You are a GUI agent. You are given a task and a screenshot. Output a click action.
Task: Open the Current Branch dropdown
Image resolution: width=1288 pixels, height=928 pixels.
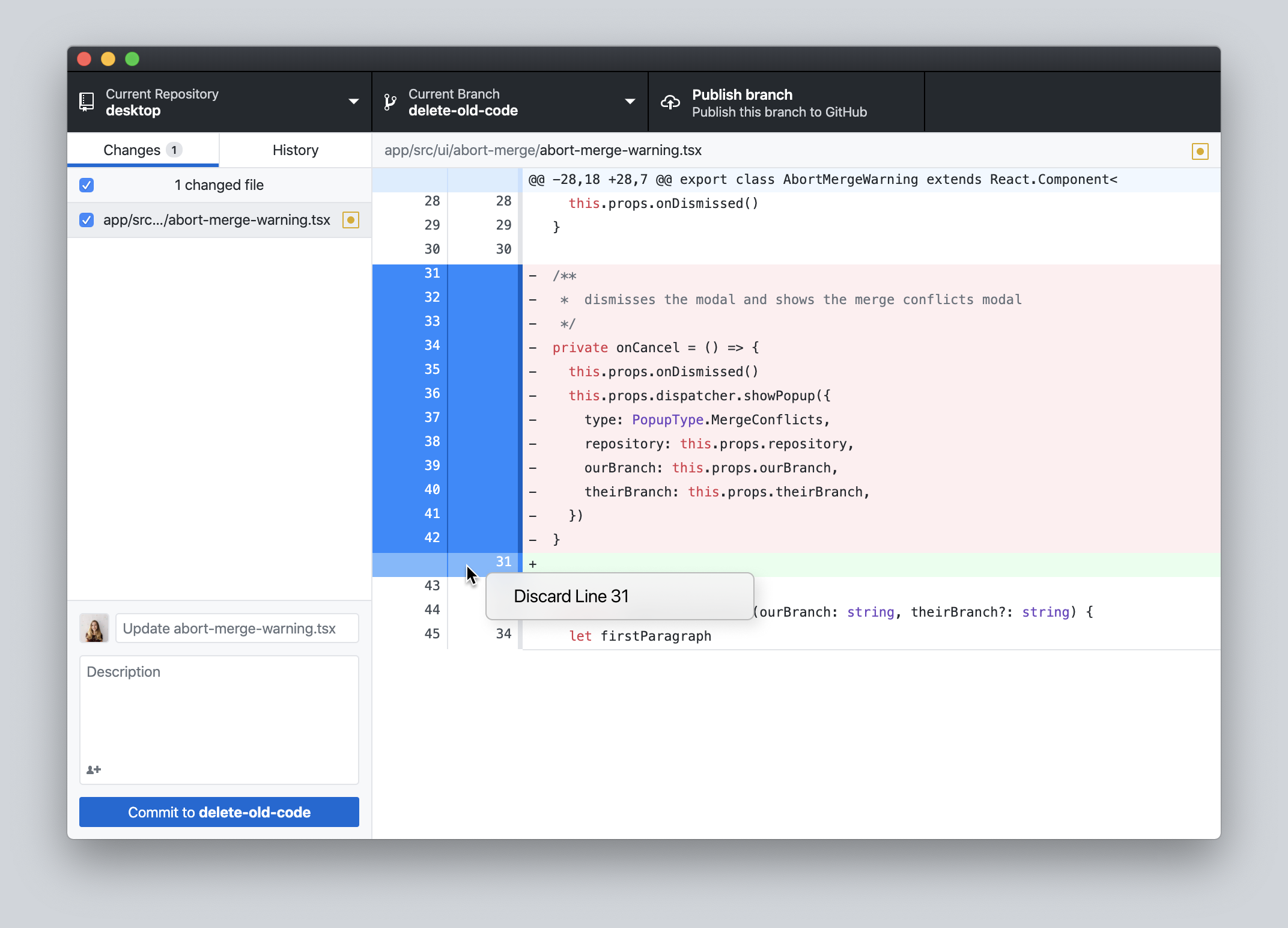tap(509, 102)
